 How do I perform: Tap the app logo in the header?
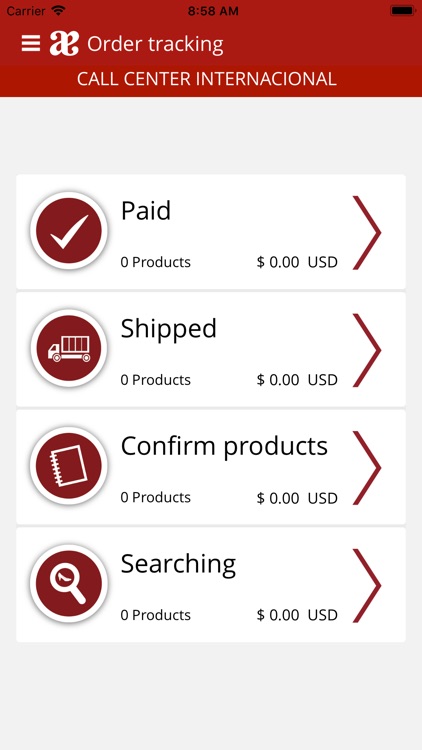pyautogui.click(x=64, y=44)
